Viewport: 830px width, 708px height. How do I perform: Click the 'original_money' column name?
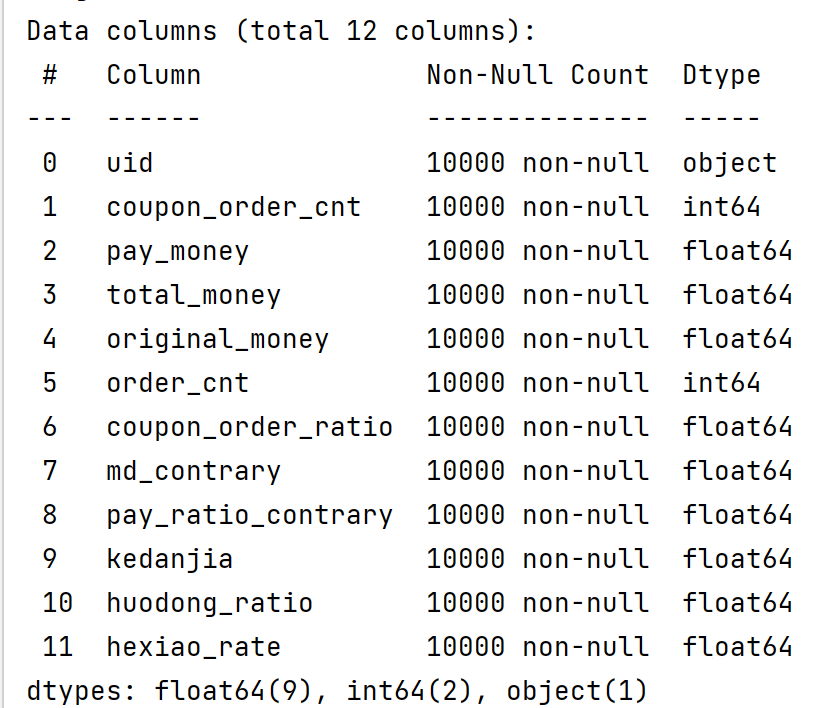[x=217, y=339]
